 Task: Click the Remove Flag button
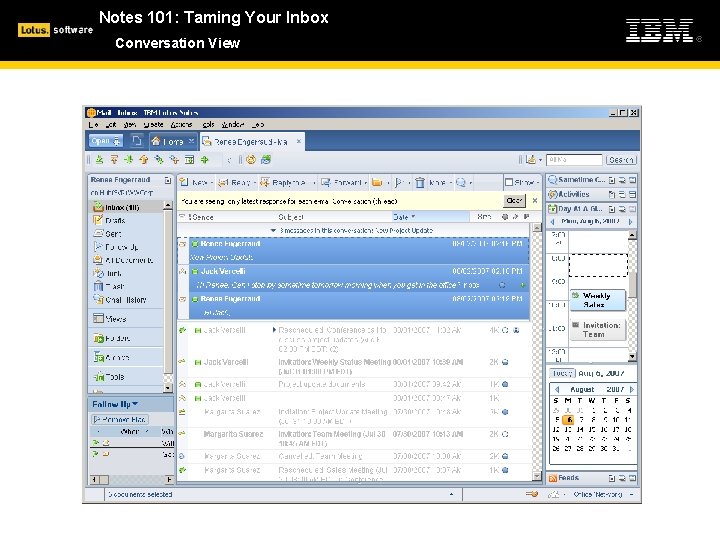(x=119, y=419)
